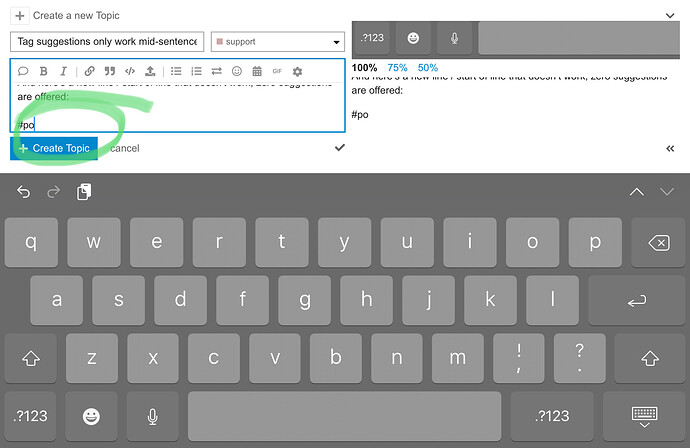690x448 pixels.
Task: Click the blockquote icon
Action: coord(110,71)
